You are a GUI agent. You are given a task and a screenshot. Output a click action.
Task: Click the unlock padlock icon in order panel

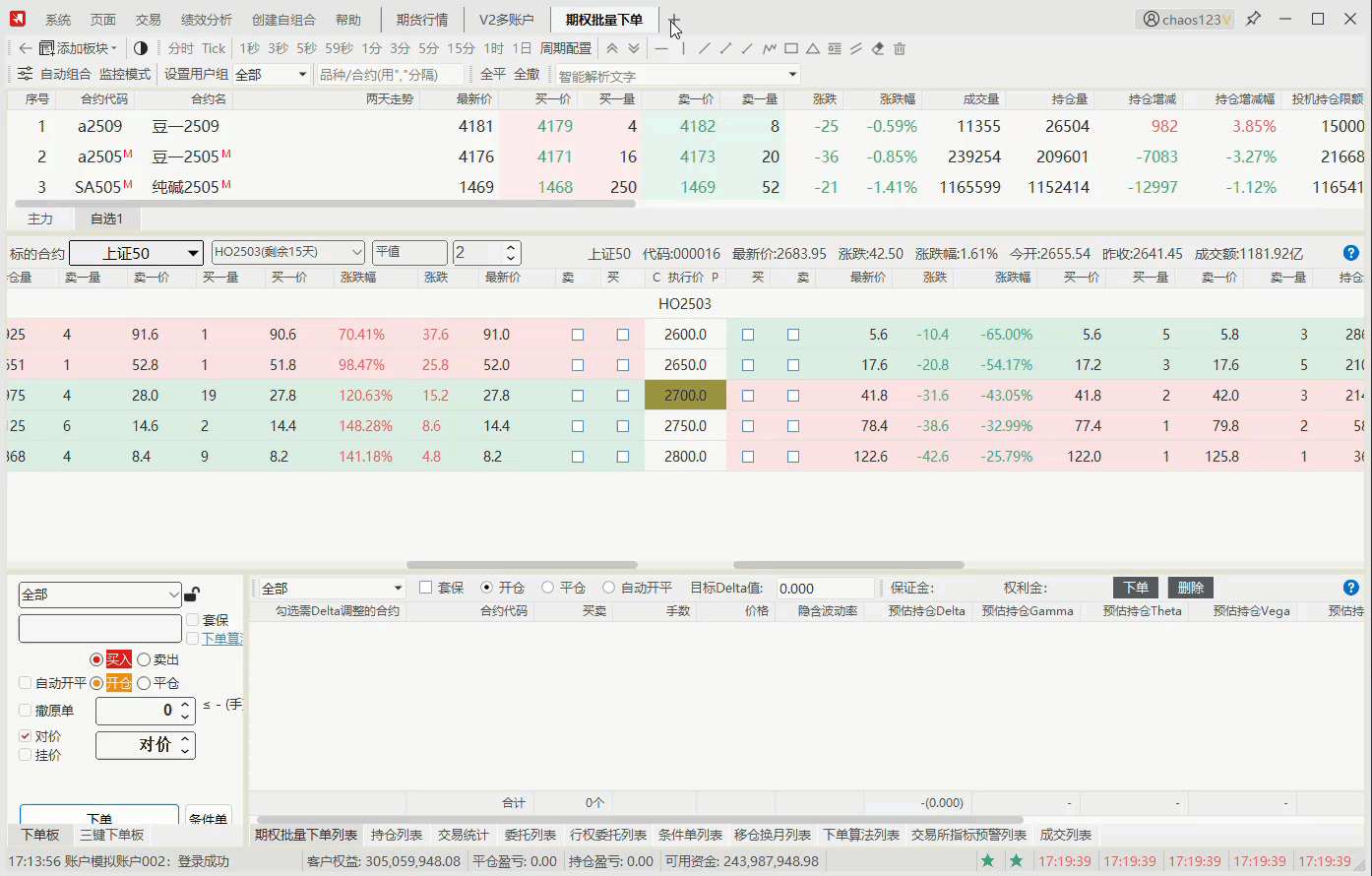[193, 594]
